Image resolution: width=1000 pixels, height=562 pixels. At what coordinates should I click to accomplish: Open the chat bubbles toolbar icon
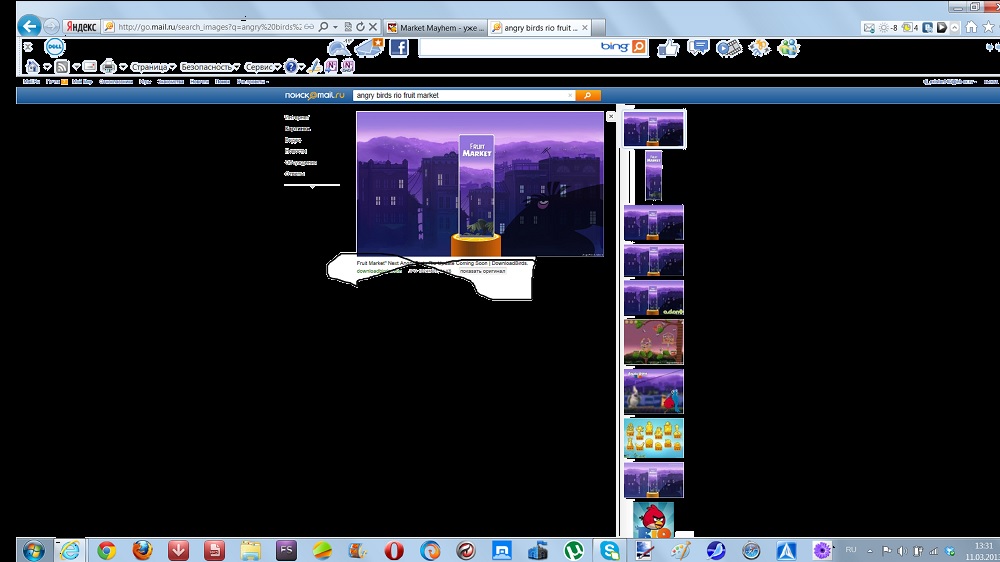click(x=698, y=47)
